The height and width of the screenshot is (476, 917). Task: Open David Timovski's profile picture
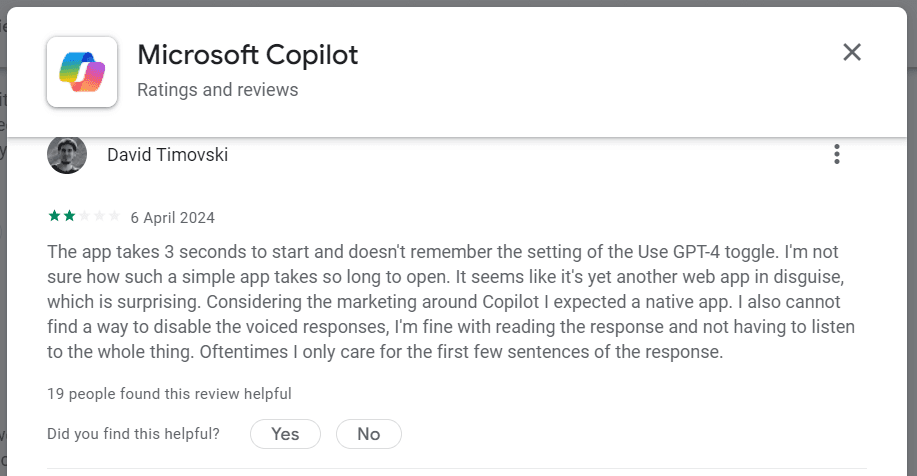[x=67, y=155]
